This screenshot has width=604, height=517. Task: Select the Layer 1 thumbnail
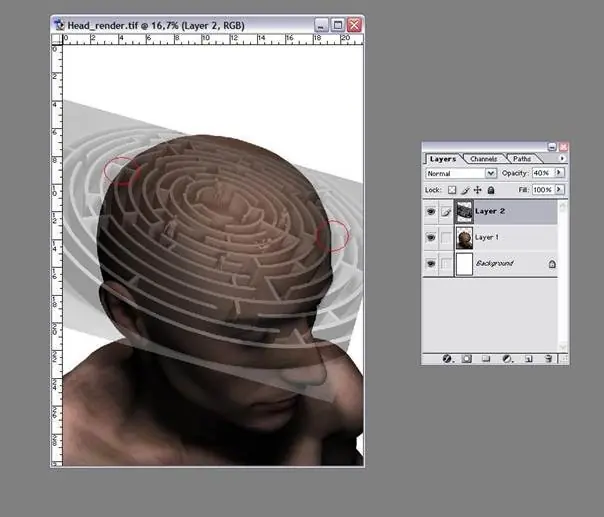(x=464, y=238)
